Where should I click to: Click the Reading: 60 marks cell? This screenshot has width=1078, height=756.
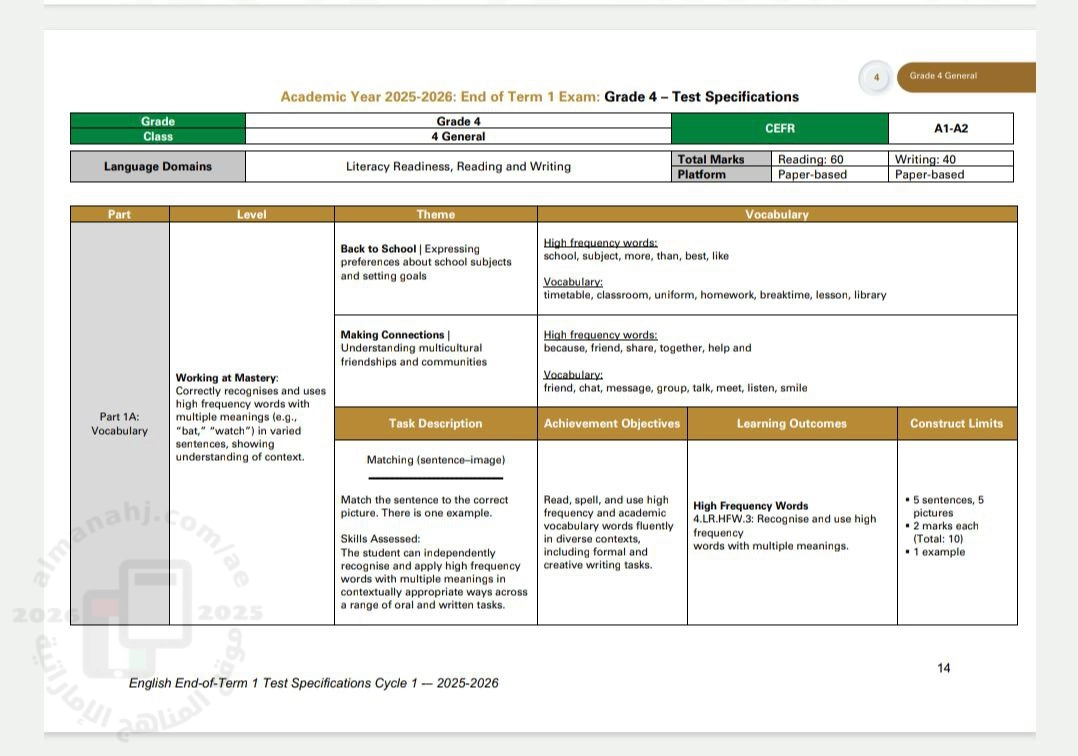coord(811,159)
